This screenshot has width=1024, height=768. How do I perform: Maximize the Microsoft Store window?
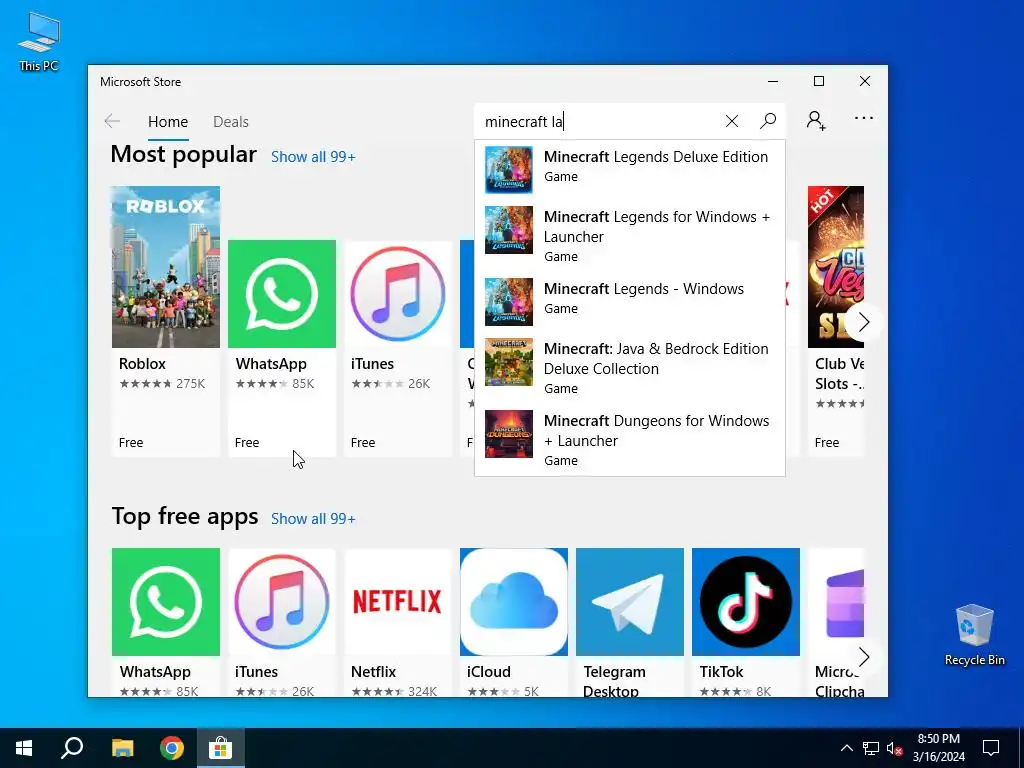[819, 81]
